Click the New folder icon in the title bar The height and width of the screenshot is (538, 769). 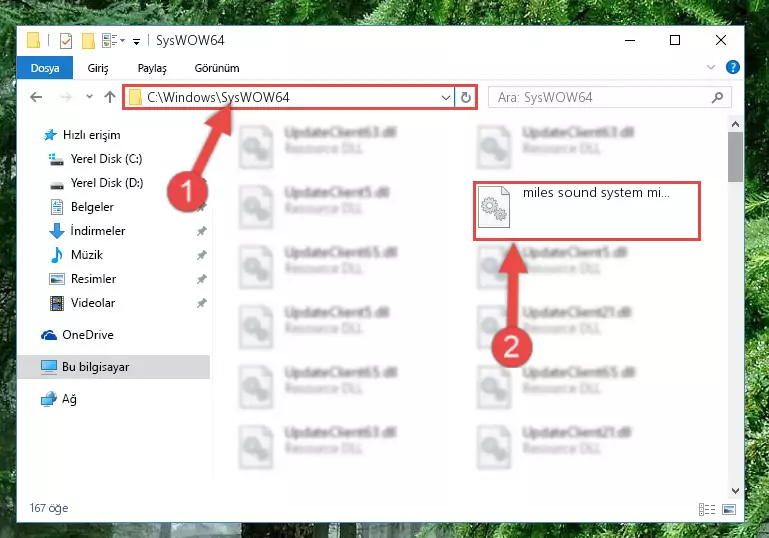[x=88, y=41]
